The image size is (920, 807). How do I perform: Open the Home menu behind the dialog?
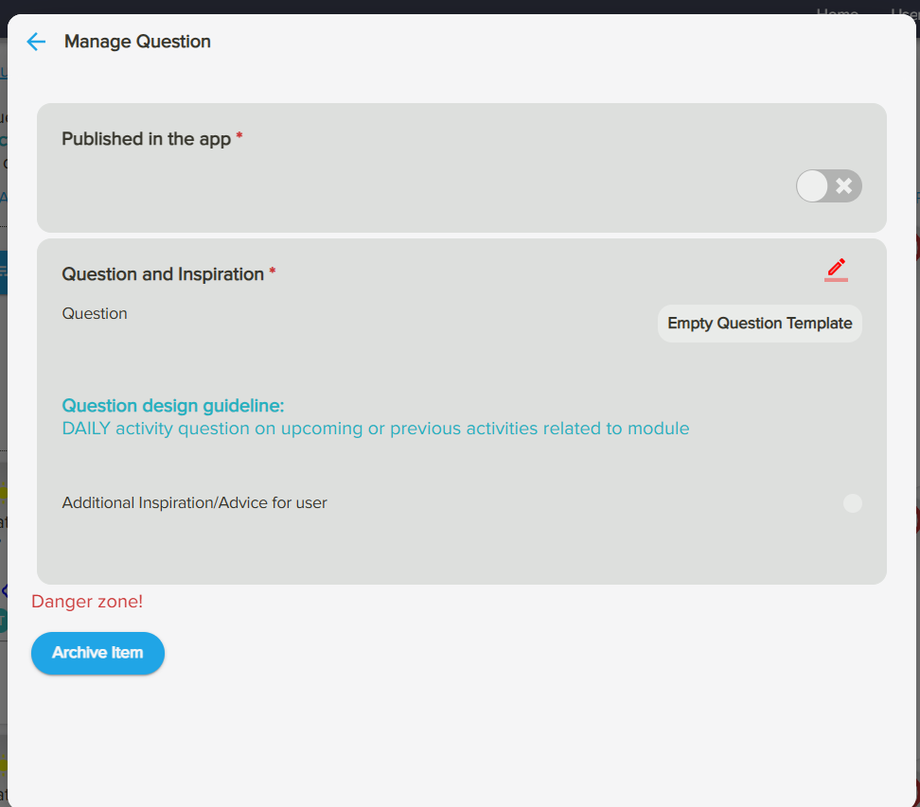coord(837,12)
